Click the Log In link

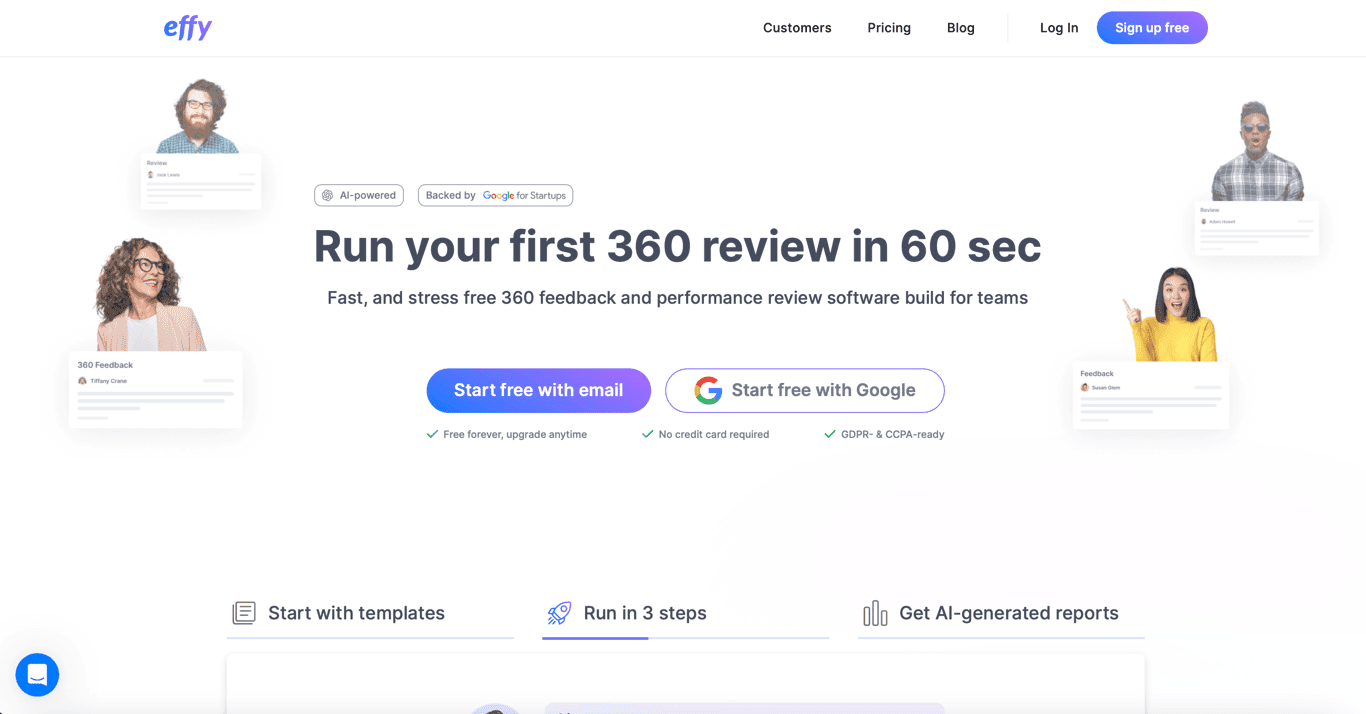[x=1059, y=27]
